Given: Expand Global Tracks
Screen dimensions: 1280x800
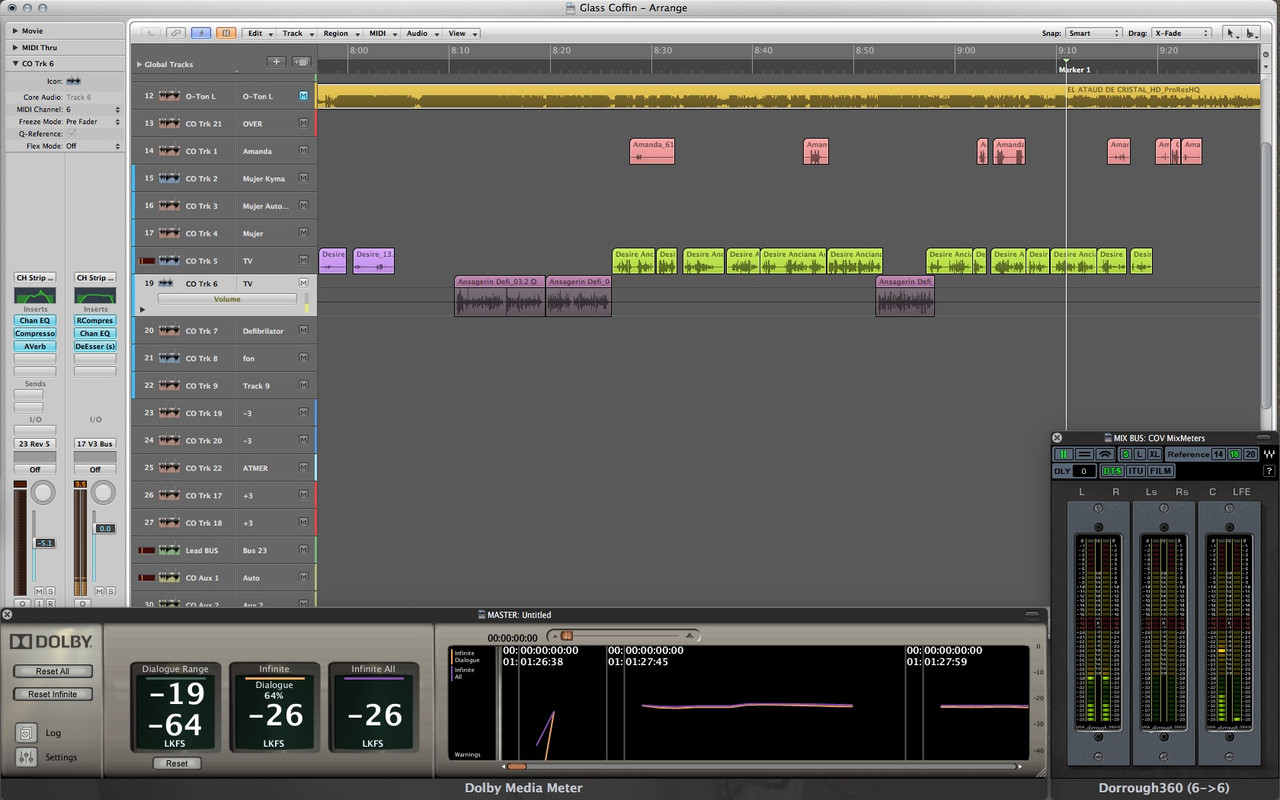Looking at the screenshot, I should click(x=139, y=64).
